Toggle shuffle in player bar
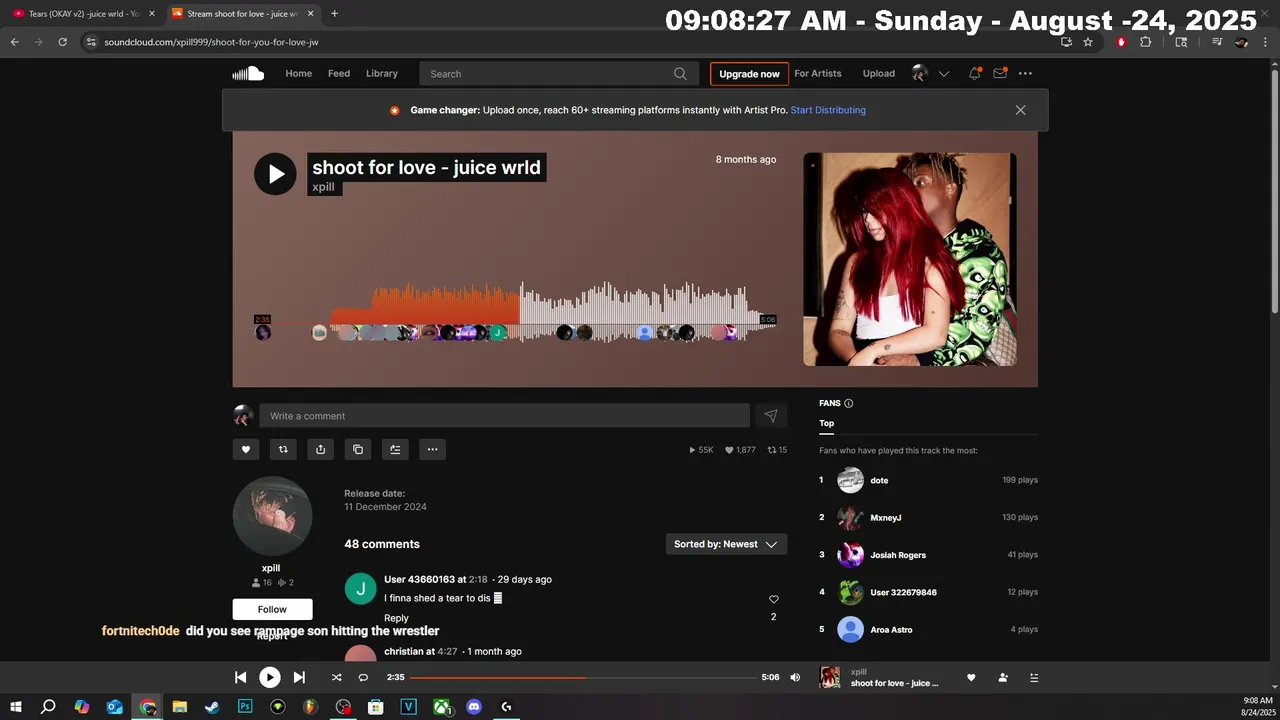1280x720 pixels. coord(337,677)
